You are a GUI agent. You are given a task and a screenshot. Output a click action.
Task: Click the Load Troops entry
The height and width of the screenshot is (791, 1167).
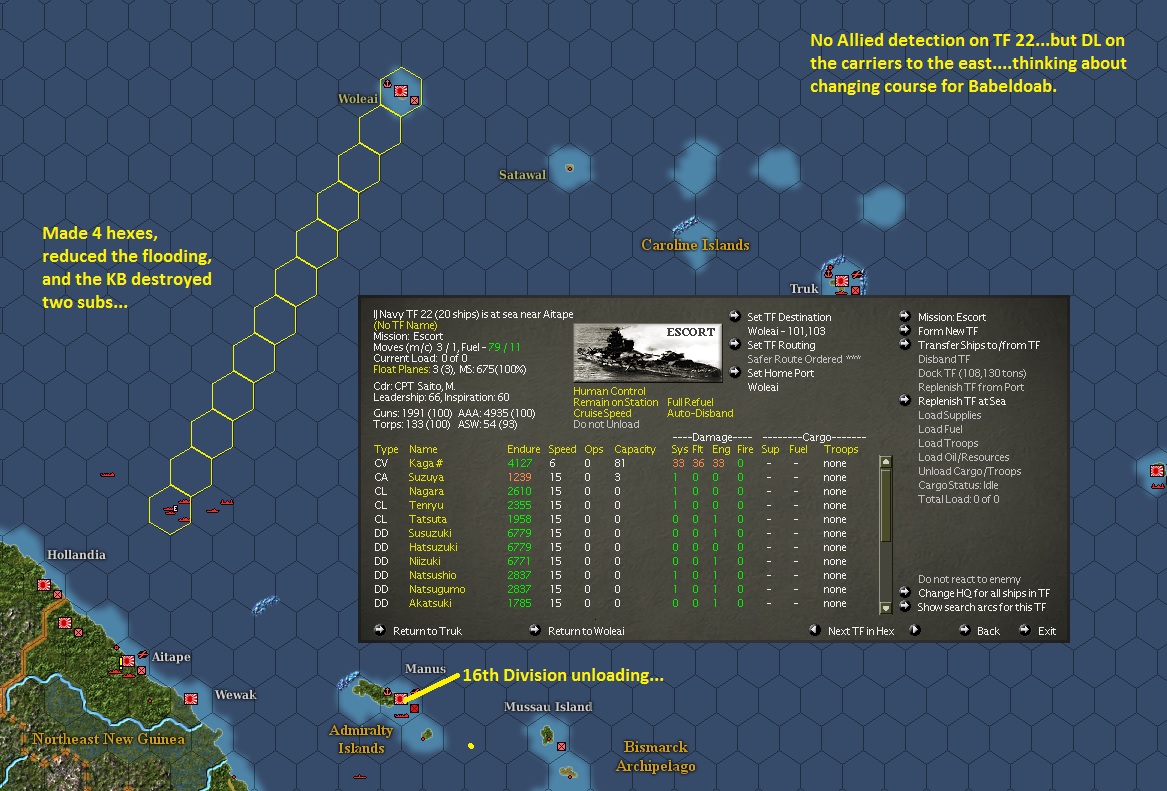[x=947, y=443]
